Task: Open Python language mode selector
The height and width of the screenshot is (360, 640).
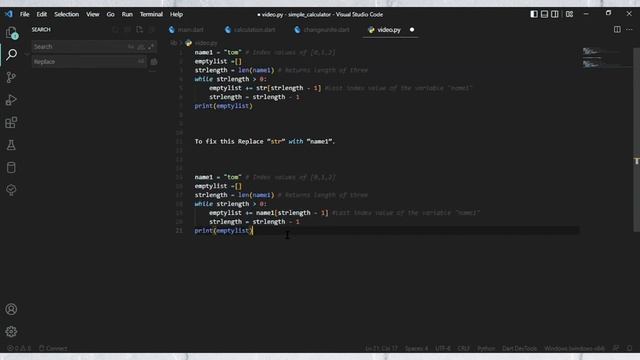Action: pyautogui.click(x=486, y=348)
